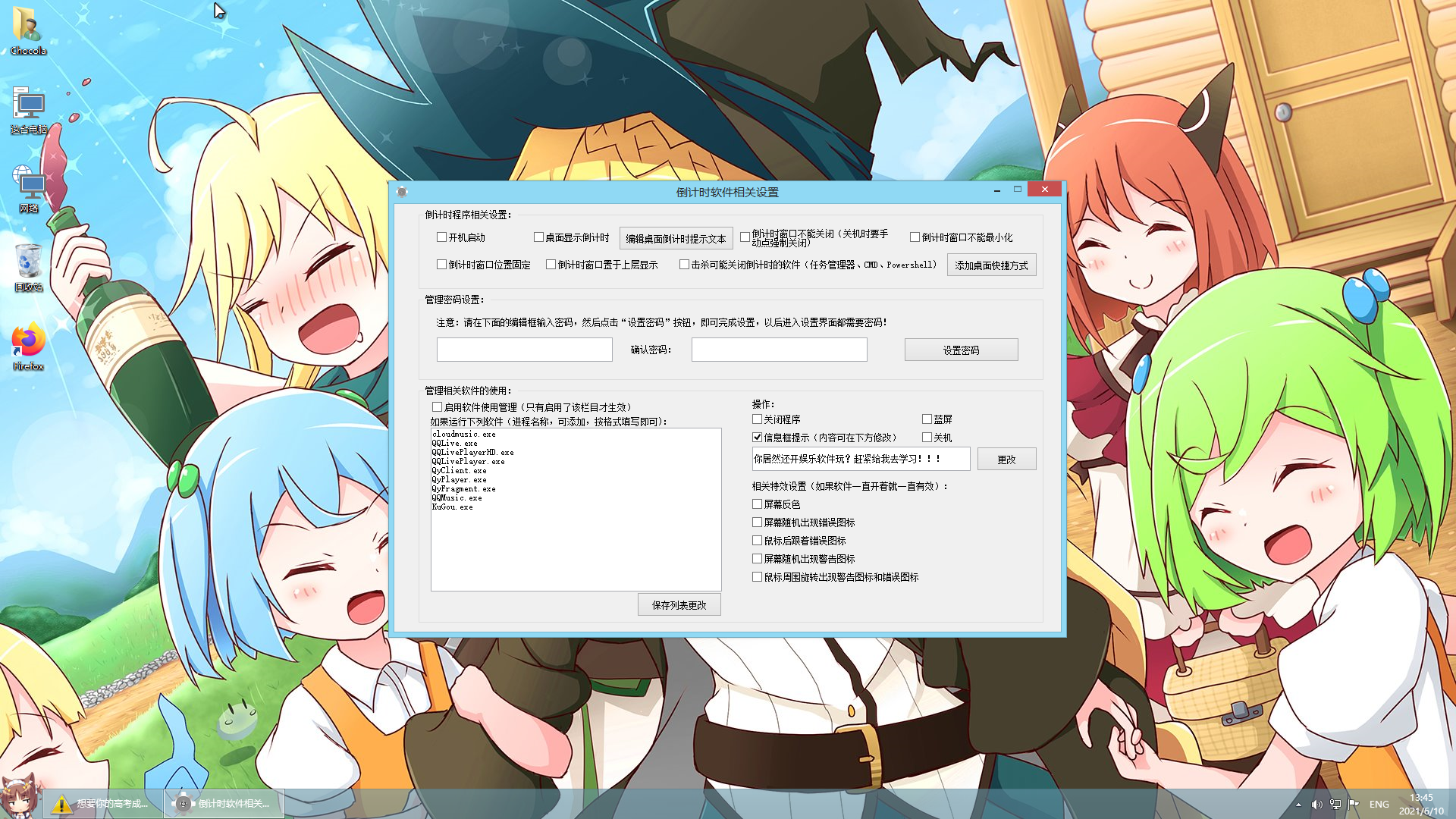The image size is (1456, 819).
Task: Close the 倒计时软件相关设置 window
Action: tap(1044, 190)
